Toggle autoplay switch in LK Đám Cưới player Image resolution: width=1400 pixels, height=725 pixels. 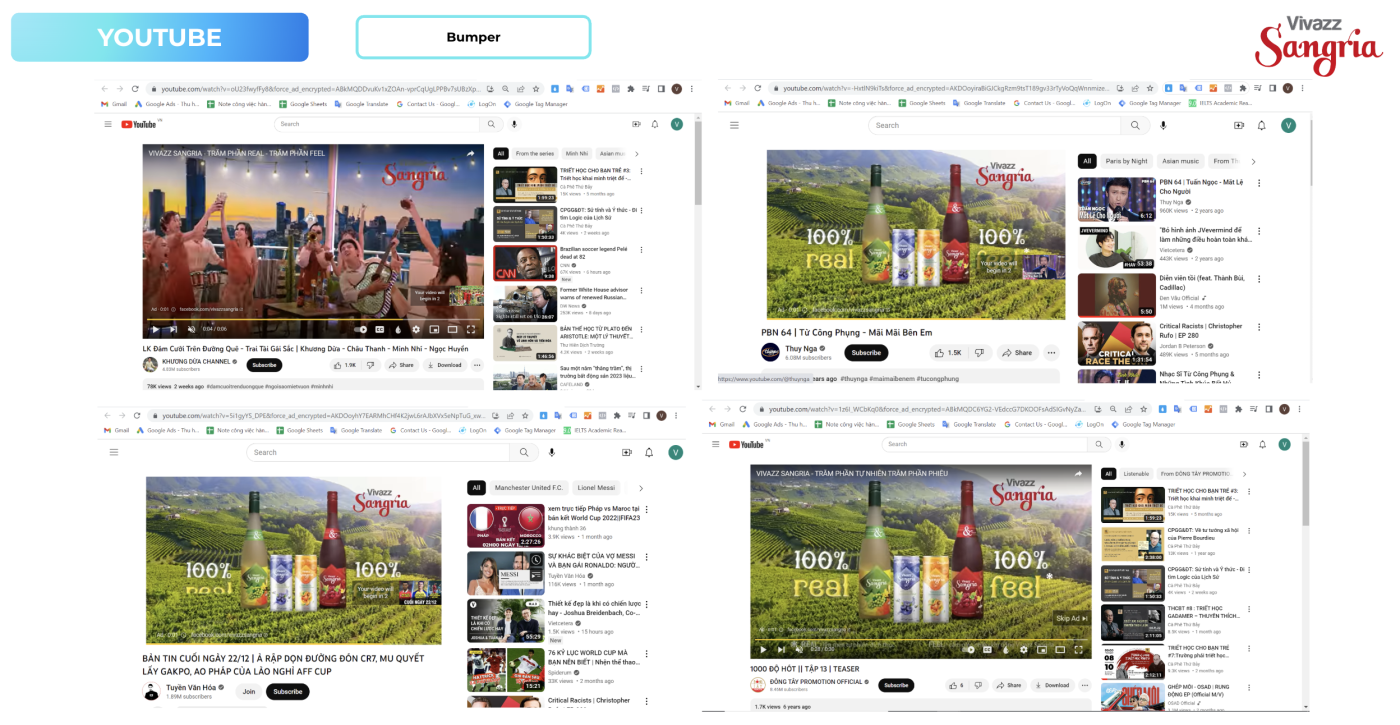pos(361,329)
